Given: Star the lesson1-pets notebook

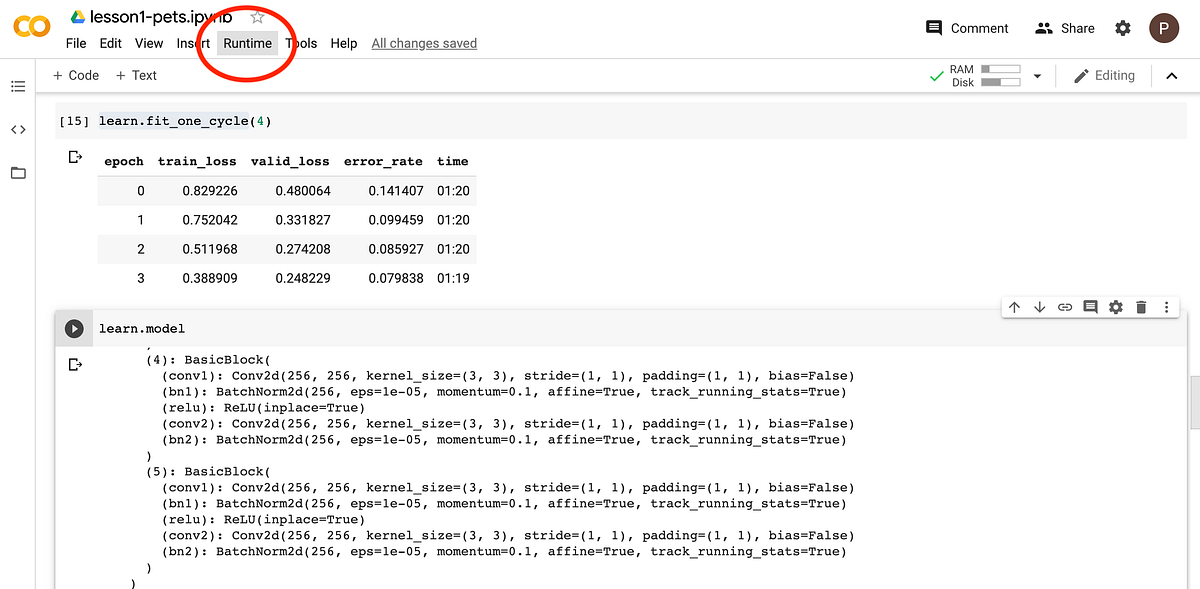Looking at the screenshot, I should (256, 17).
